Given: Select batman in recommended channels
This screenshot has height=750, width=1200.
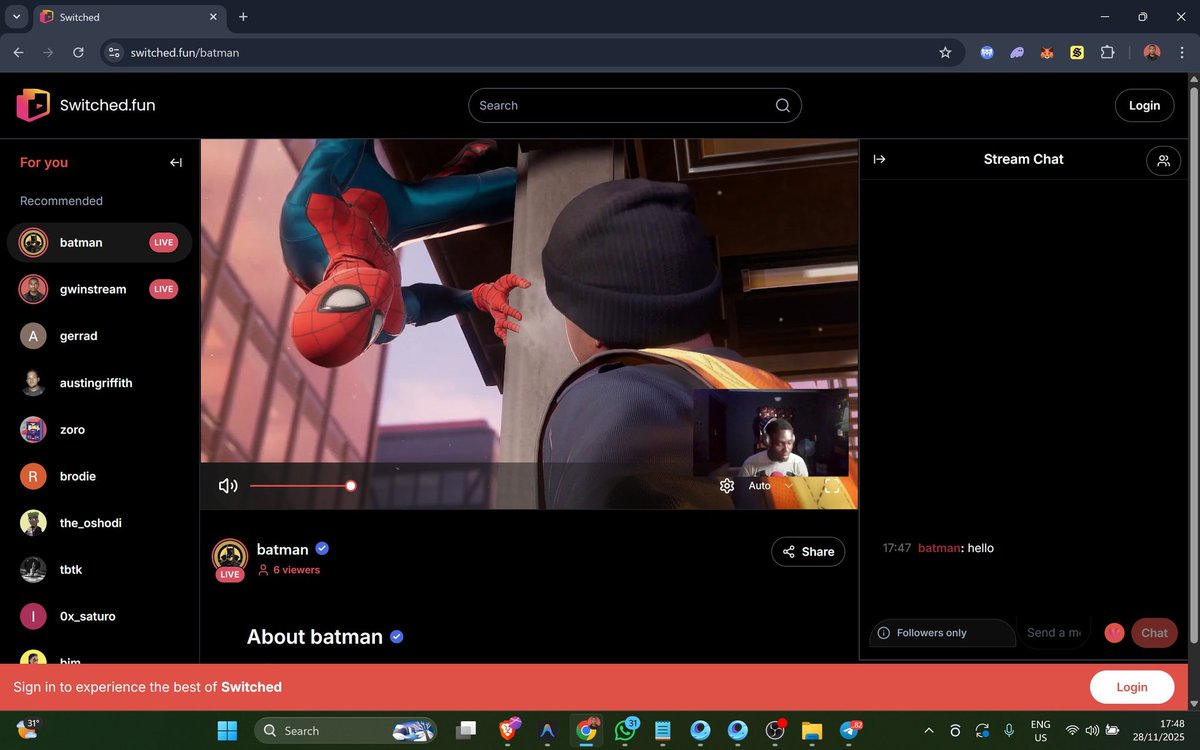Looking at the screenshot, I should [x=99, y=243].
